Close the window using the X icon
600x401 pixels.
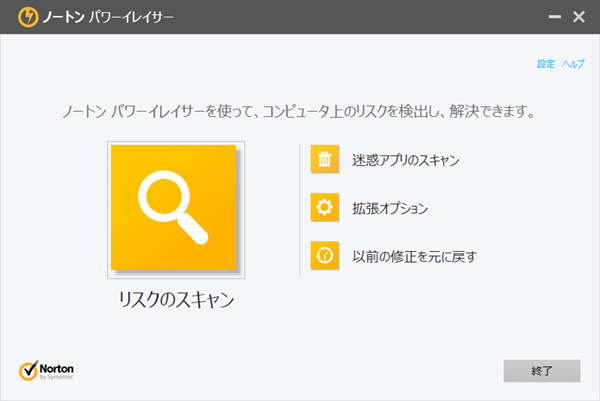click(x=579, y=17)
